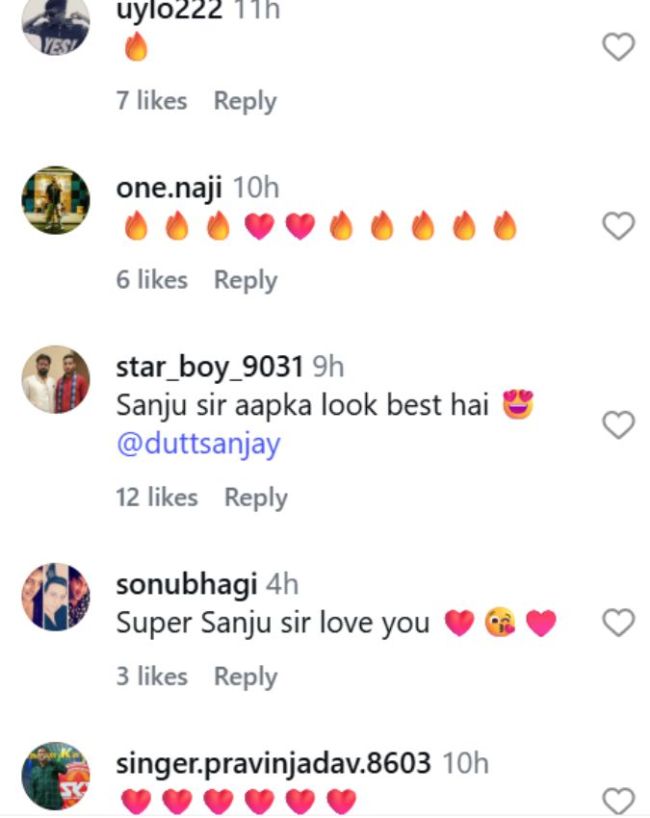The height and width of the screenshot is (818, 650).
Task: Open sonubhagi's profile picture
Action: pyautogui.click(x=56, y=596)
